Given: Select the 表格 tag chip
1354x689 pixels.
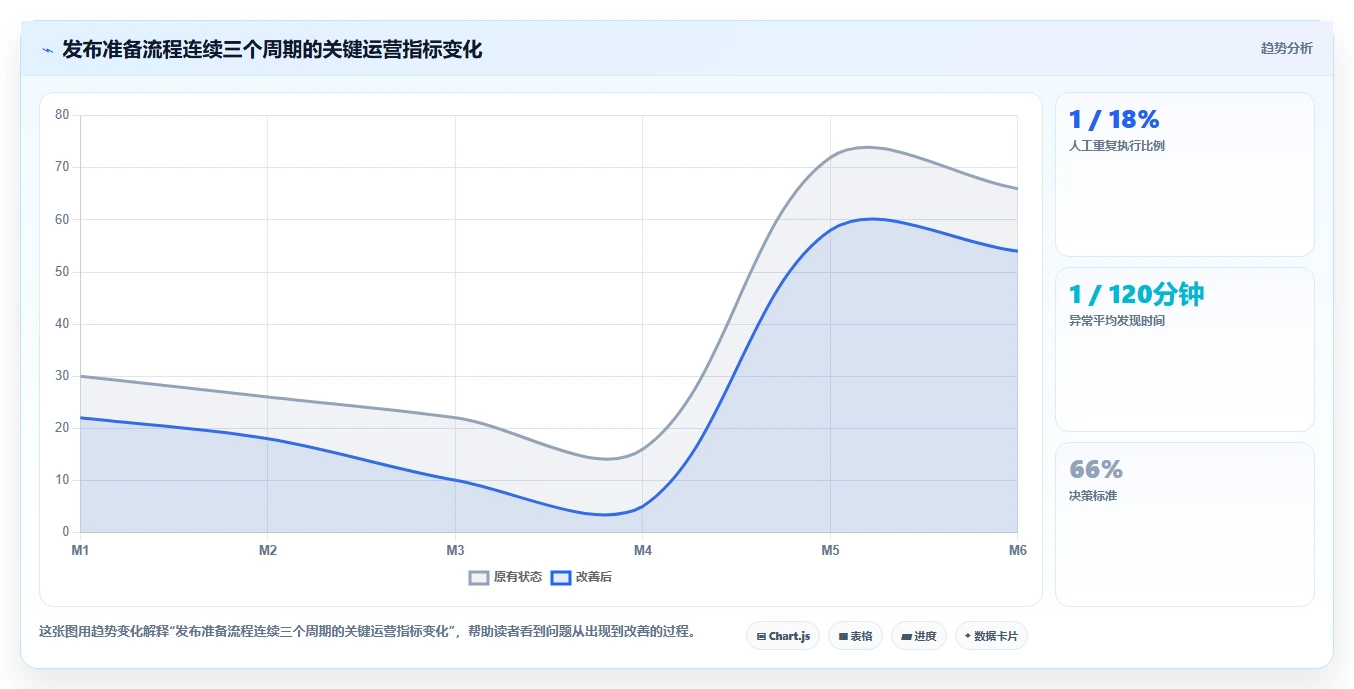Looking at the screenshot, I should [855, 636].
